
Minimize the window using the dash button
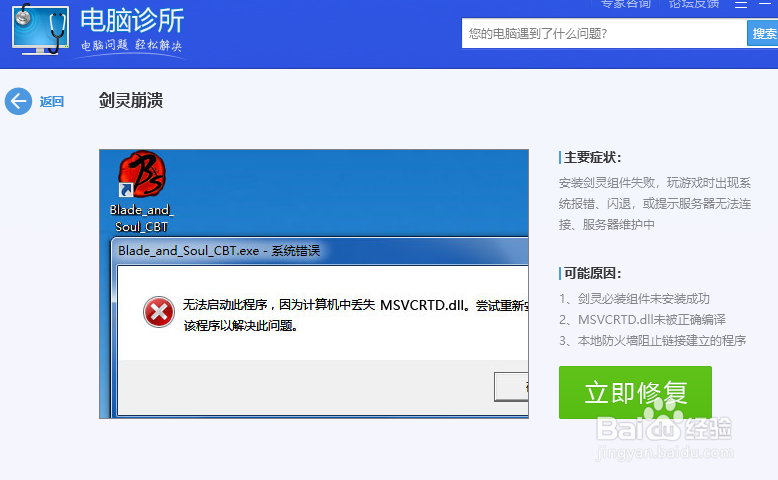click(765, 4)
